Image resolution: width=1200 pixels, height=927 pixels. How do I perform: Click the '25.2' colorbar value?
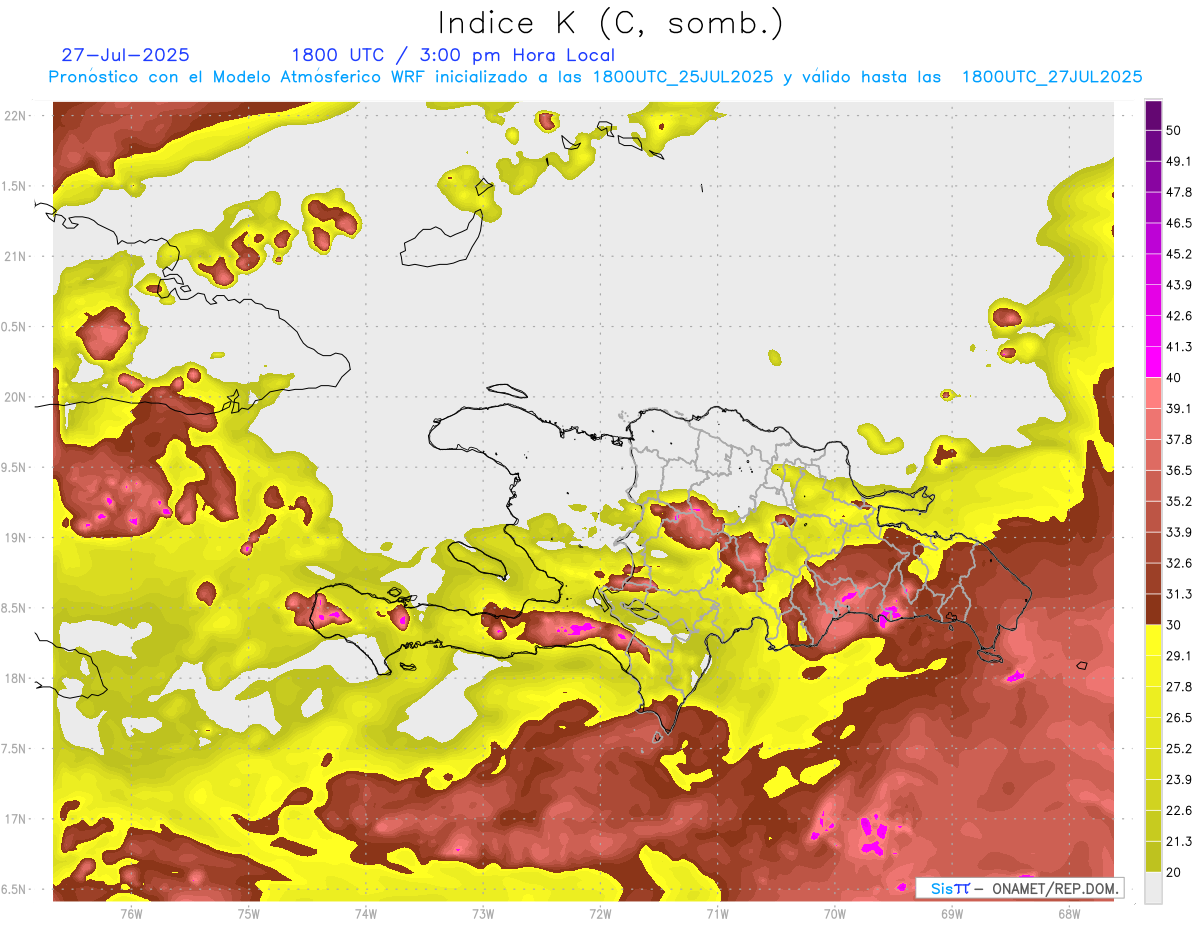1179,749
